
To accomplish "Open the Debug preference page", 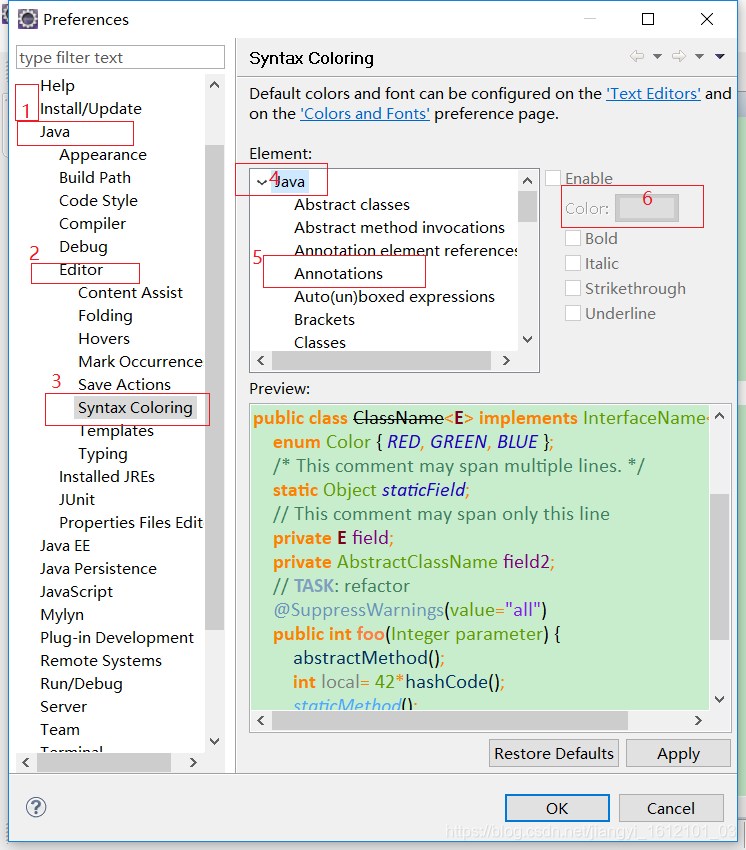I will point(83,247).
